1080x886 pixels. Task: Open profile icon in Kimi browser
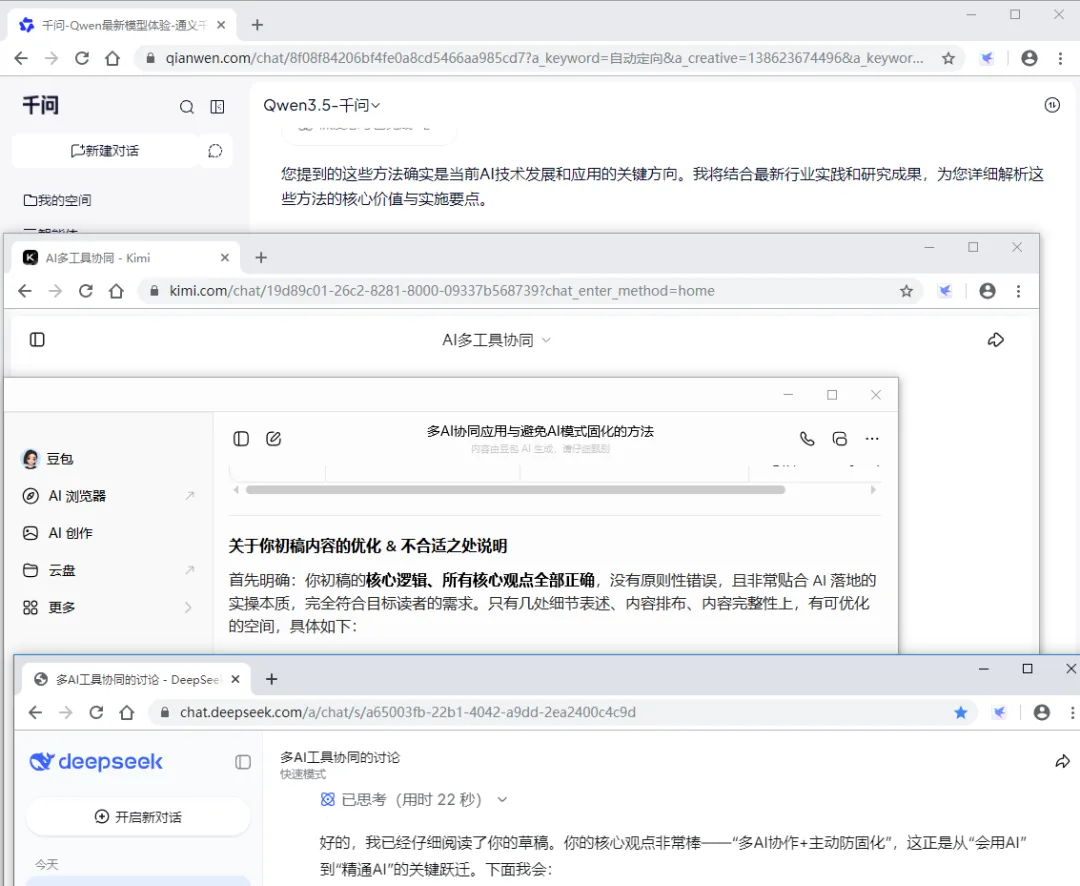coord(987,291)
